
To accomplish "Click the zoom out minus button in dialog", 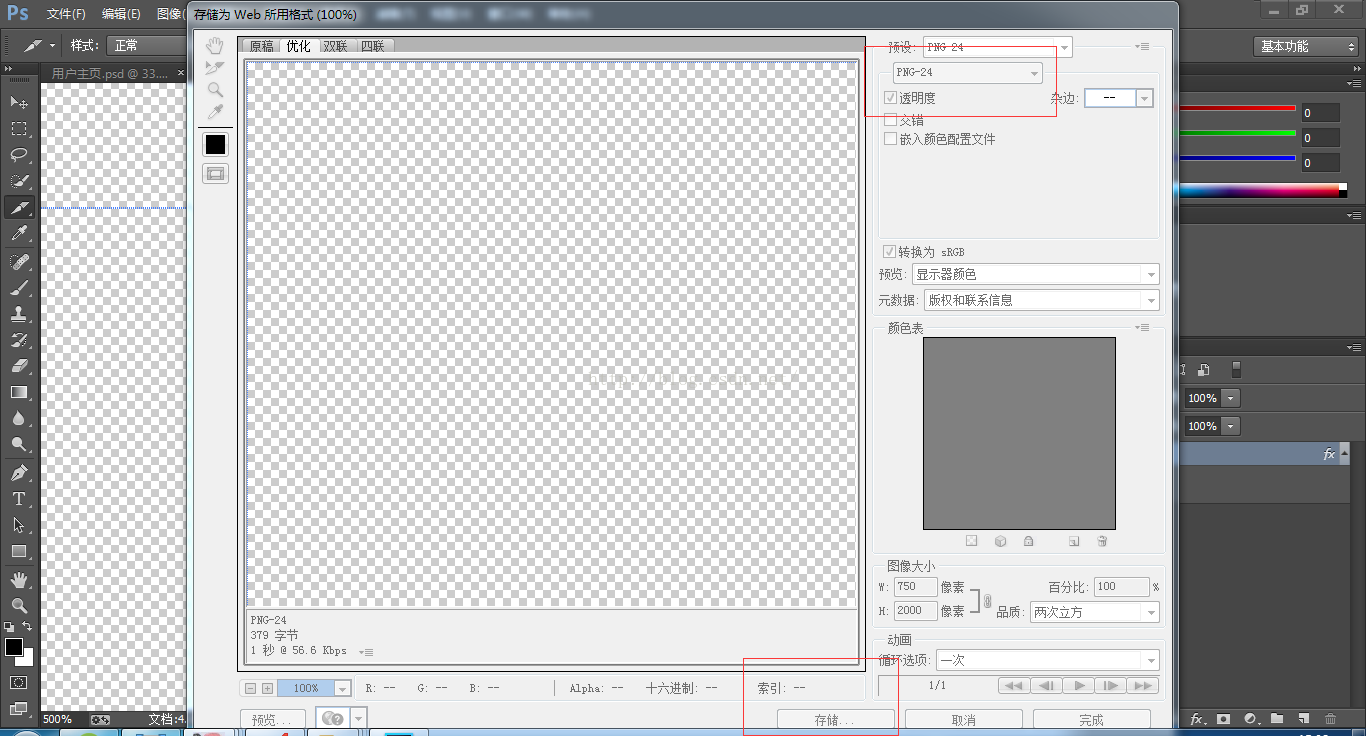I will click(x=251, y=688).
